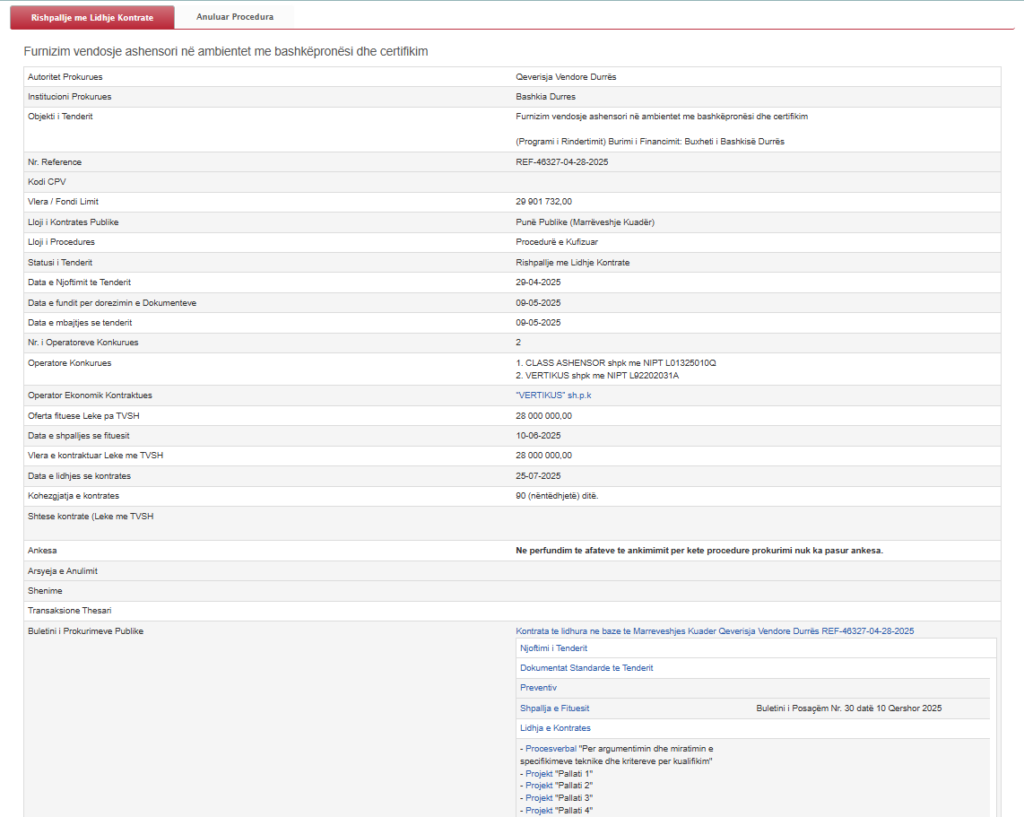The image size is (1024, 817).
Task: Click the bold Ankesa notice text
Action: 699,551
